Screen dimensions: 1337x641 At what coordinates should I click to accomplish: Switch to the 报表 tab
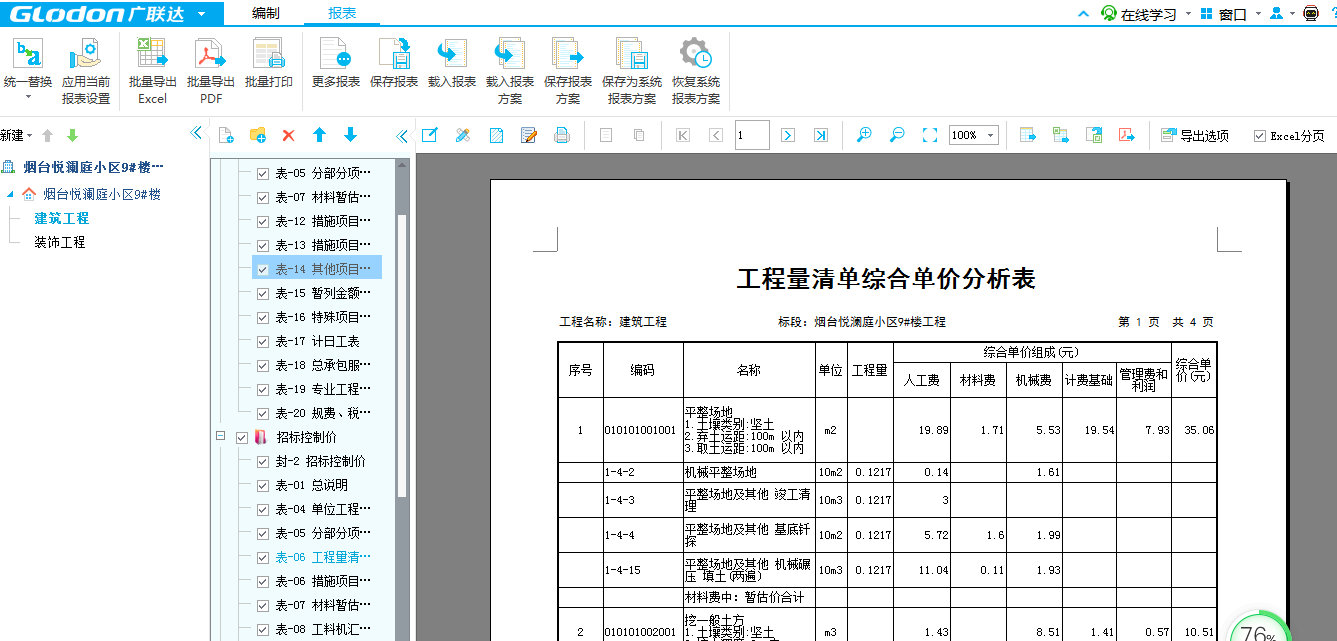click(343, 14)
